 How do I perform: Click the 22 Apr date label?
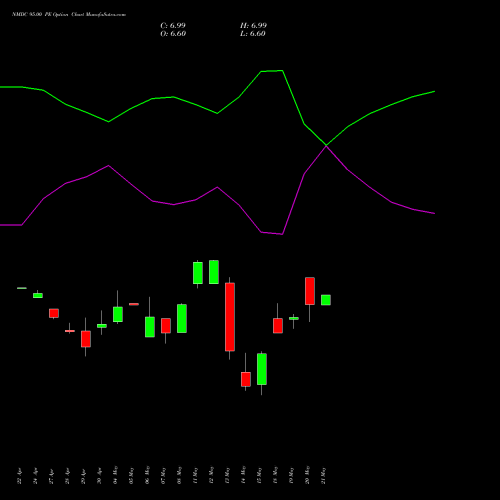point(19,476)
